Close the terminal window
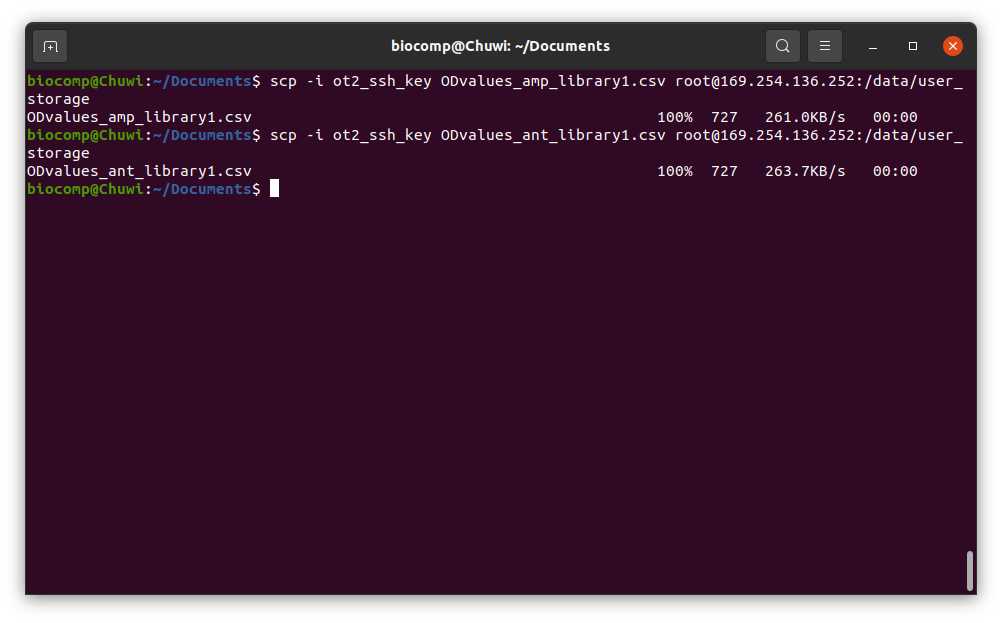The image size is (1002, 623). [x=953, y=46]
